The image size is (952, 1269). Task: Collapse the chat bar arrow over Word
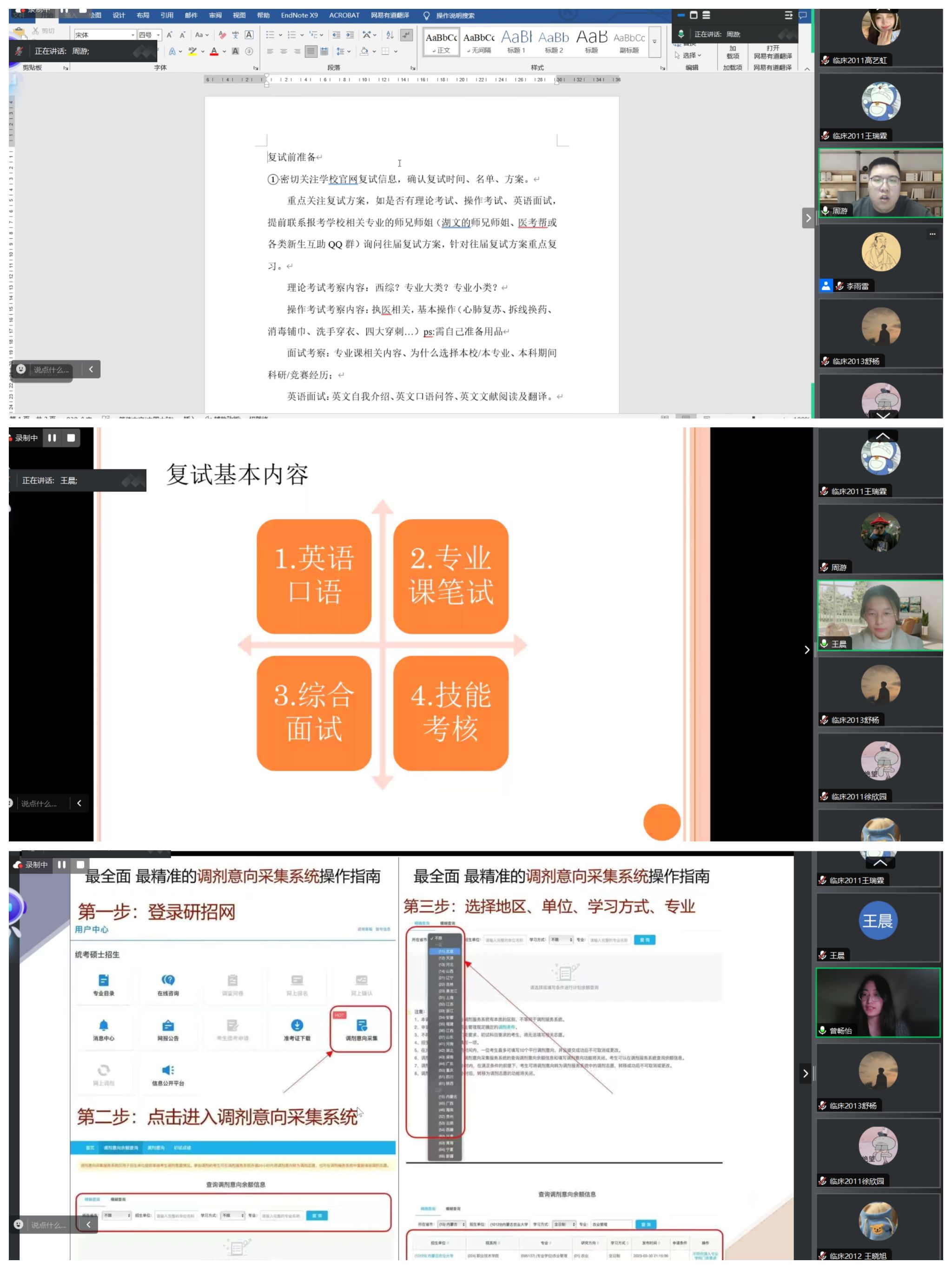tap(91, 369)
